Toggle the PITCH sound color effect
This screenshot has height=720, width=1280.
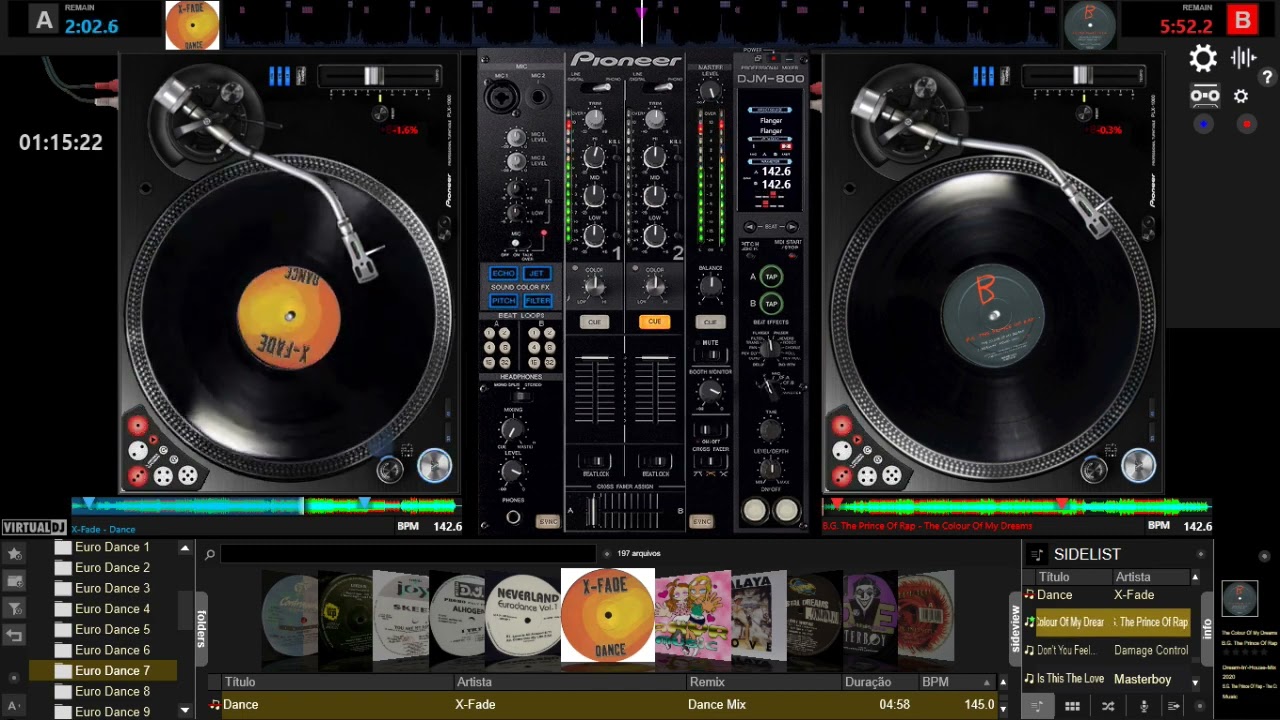click(x=503, y=300)
